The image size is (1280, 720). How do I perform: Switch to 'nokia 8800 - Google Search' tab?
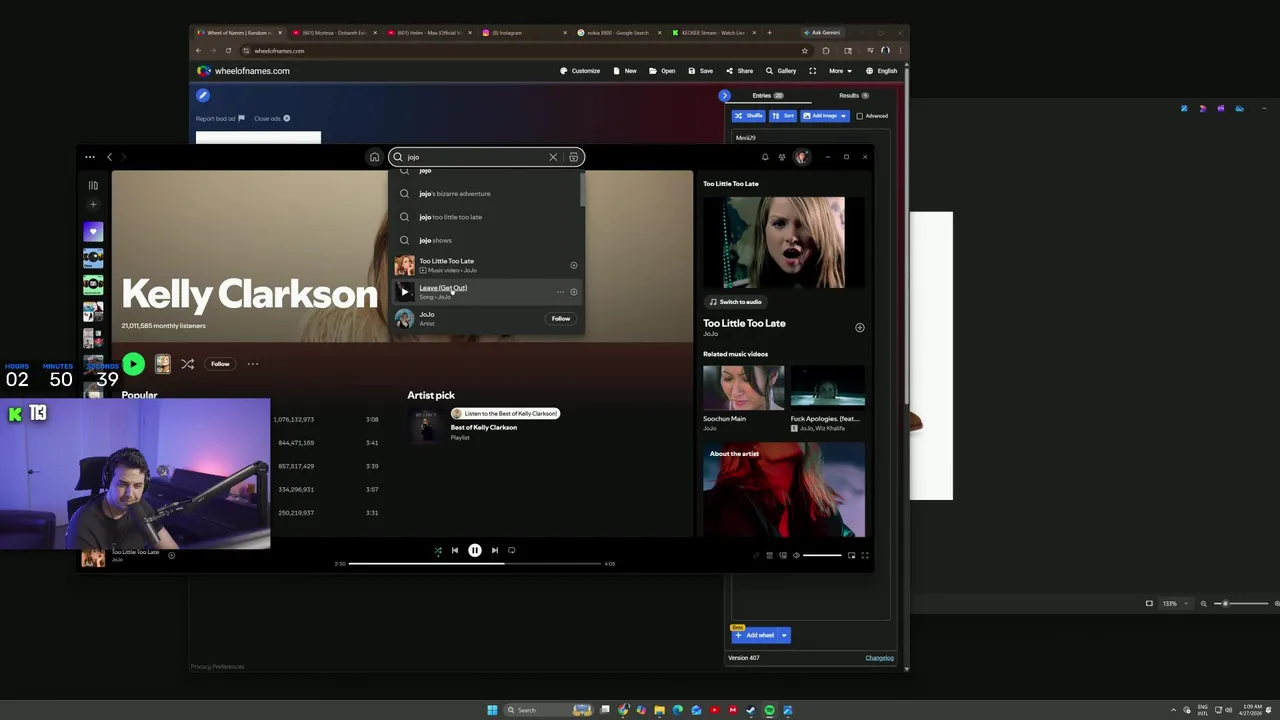pyautogui.click(x=616, y=33)
